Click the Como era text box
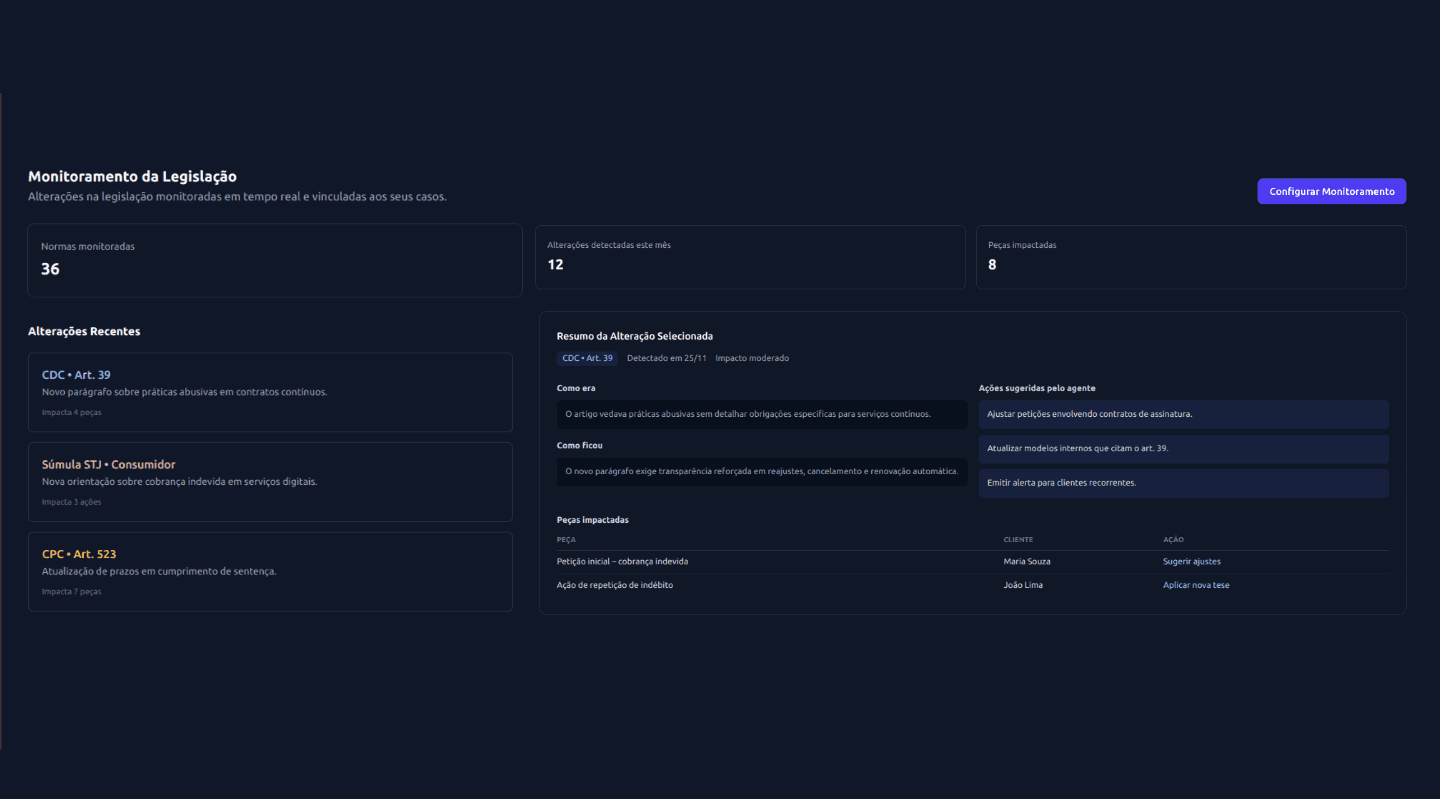 [762, 414]
